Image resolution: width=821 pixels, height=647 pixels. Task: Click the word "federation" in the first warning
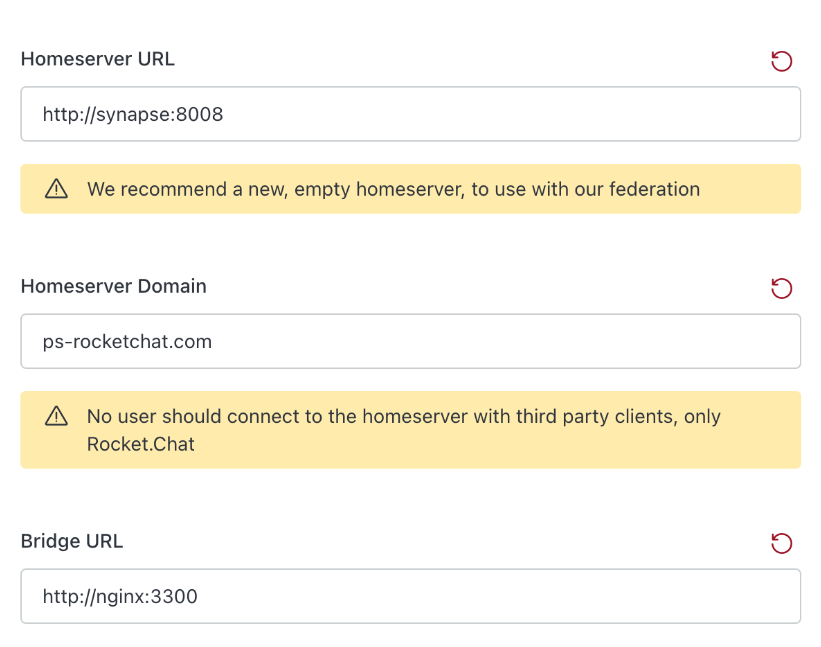pos(651,189)
